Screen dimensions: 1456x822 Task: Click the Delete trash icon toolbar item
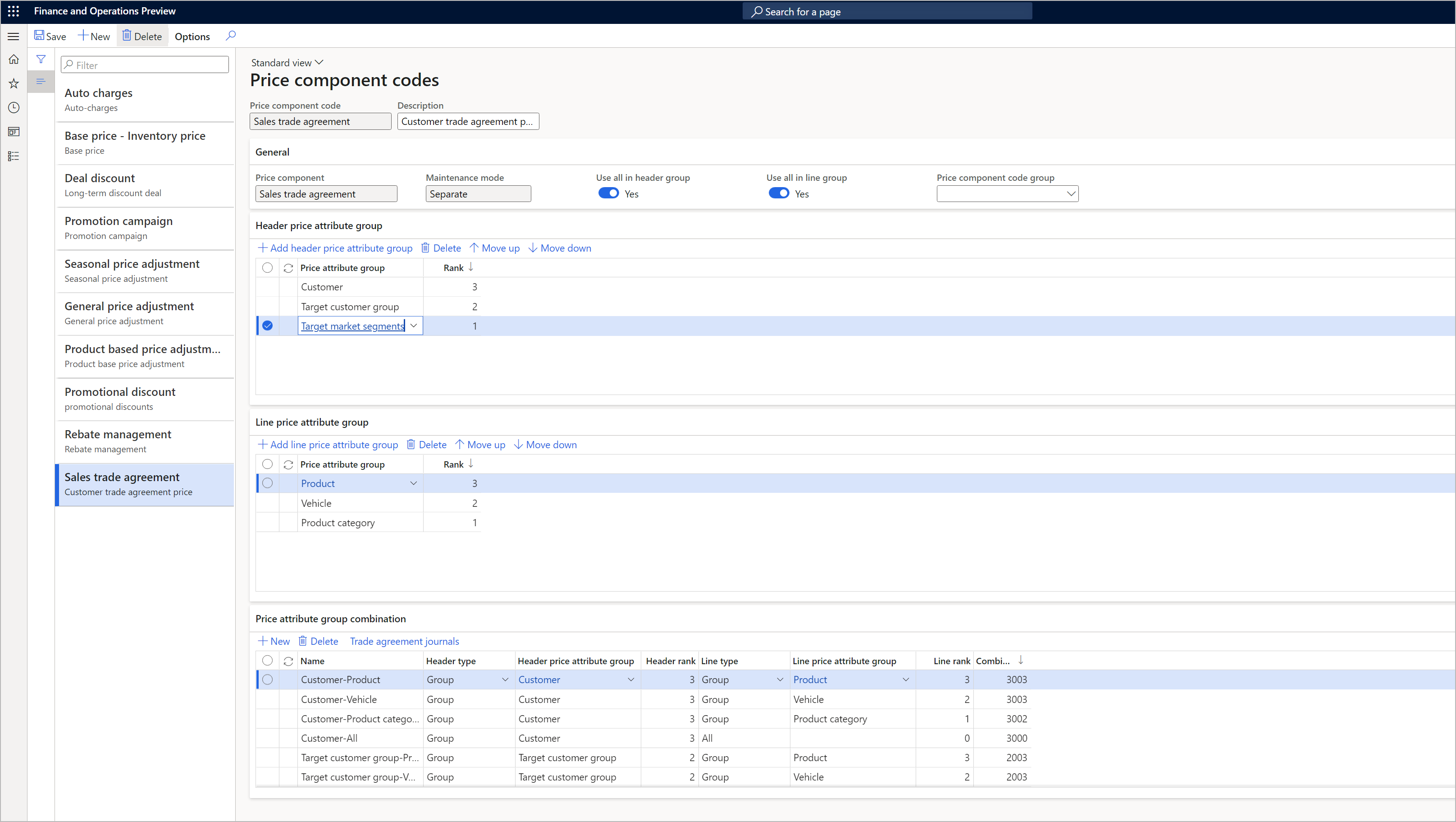[128, 36]
